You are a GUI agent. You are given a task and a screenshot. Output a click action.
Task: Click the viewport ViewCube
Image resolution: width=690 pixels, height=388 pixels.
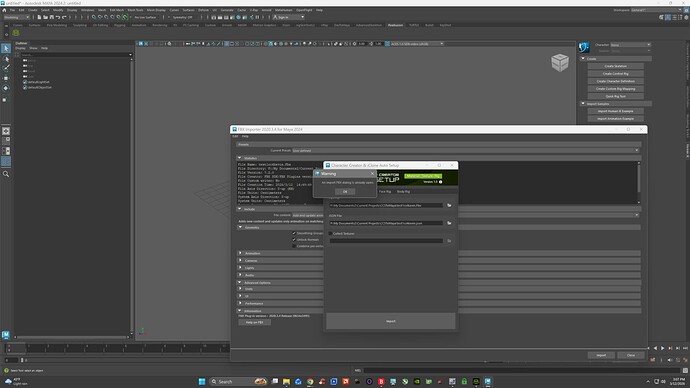(560, 62)
